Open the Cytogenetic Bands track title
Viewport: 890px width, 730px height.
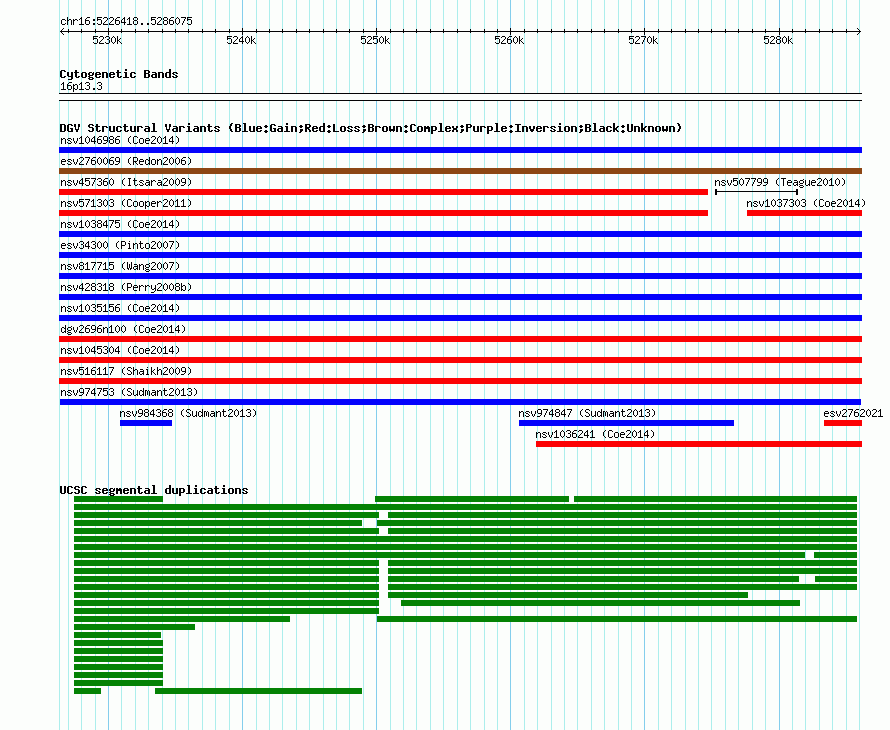[x=119, y=74]
